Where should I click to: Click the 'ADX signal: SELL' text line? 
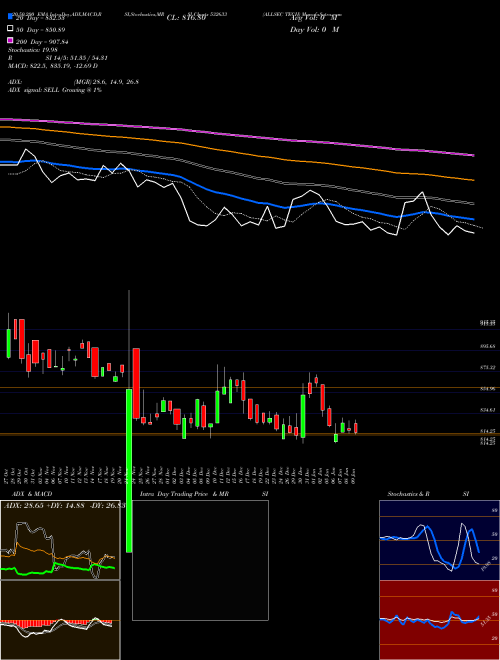click(55, 90)
